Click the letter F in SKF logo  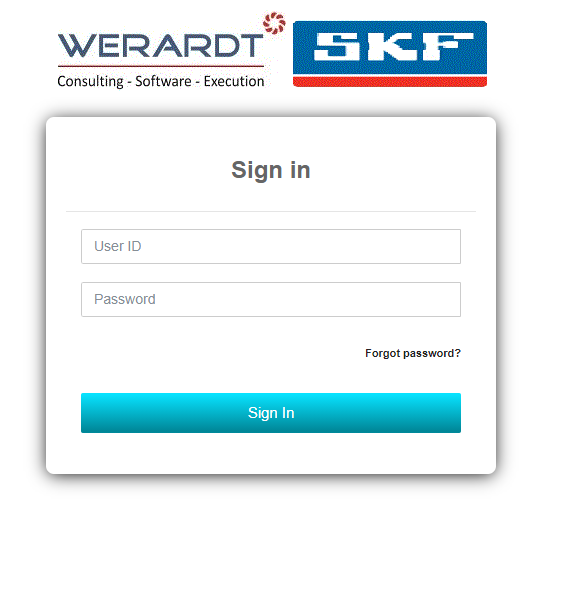pos(447,47)
